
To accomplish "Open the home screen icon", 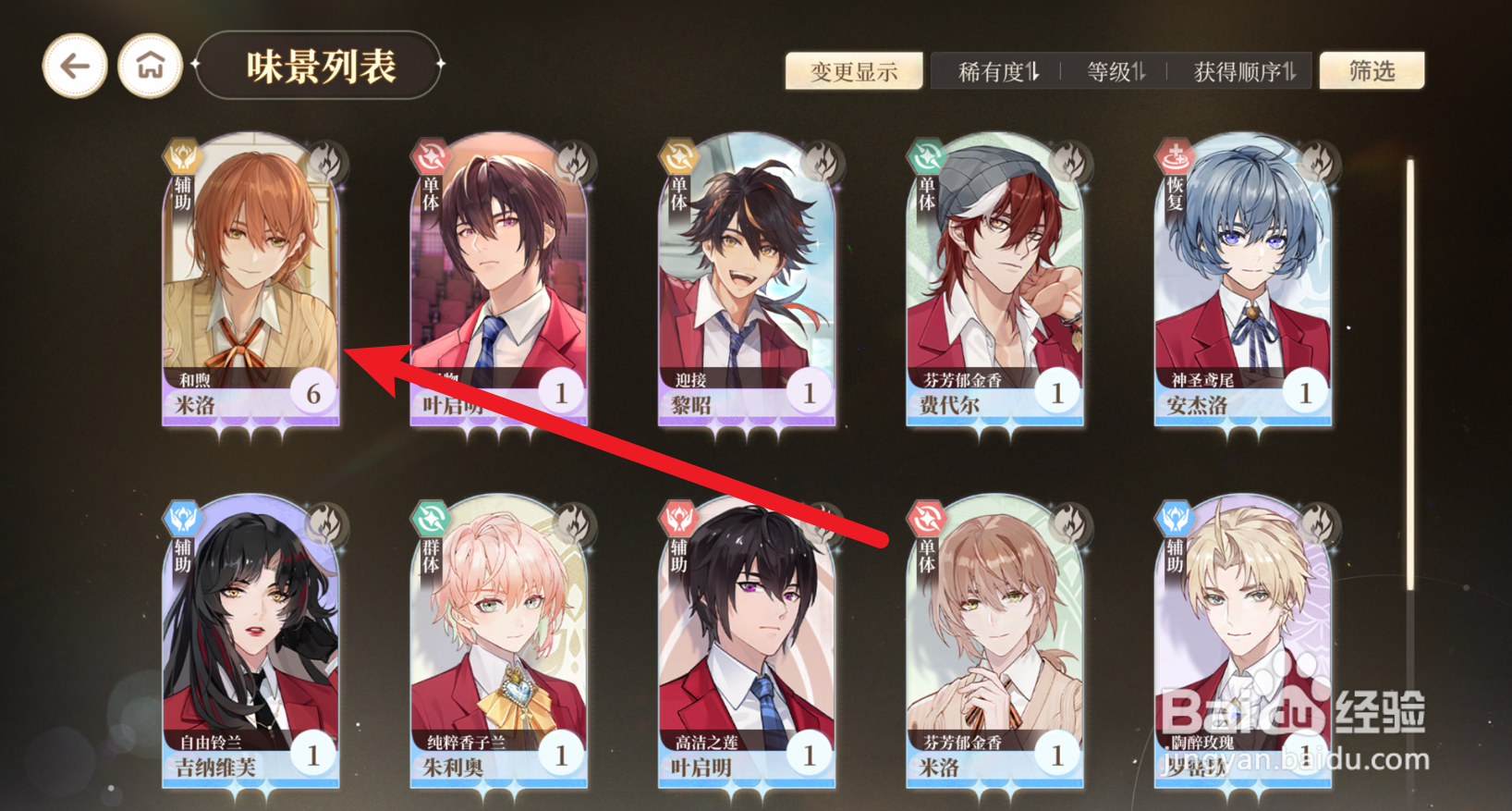I will pyautogui.click(x=151, y=67).
